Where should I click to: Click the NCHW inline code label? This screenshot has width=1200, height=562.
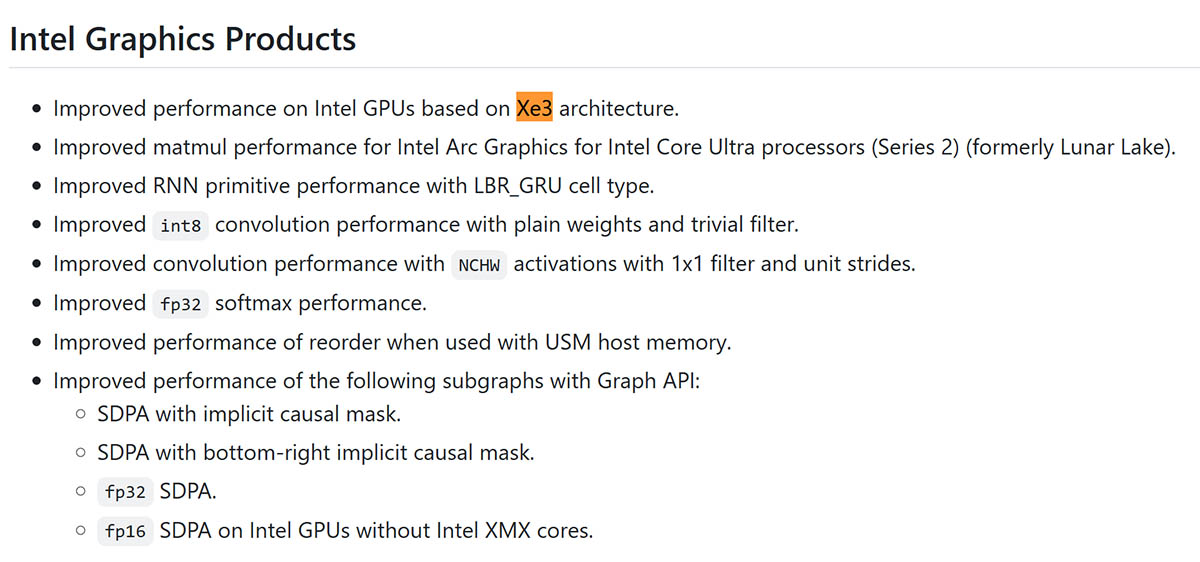point(479,265)
